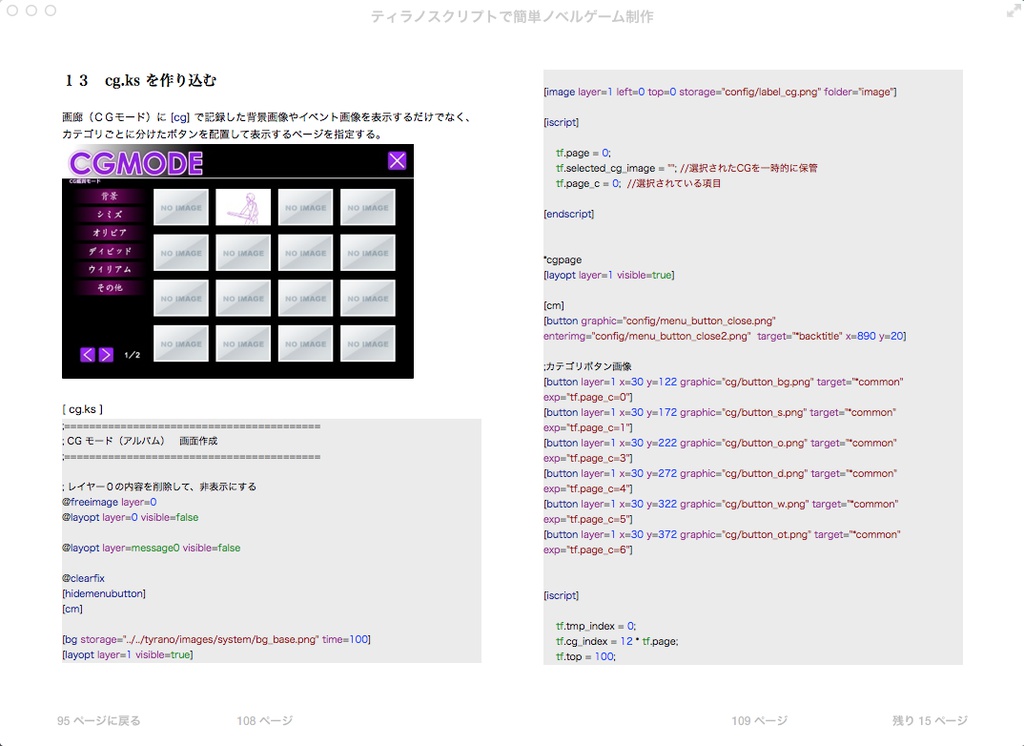Viewport: 1024px width, 746px height.
Task: Click the heading 13 cg.ks を作り込む
Action: [x=140, y=80]
